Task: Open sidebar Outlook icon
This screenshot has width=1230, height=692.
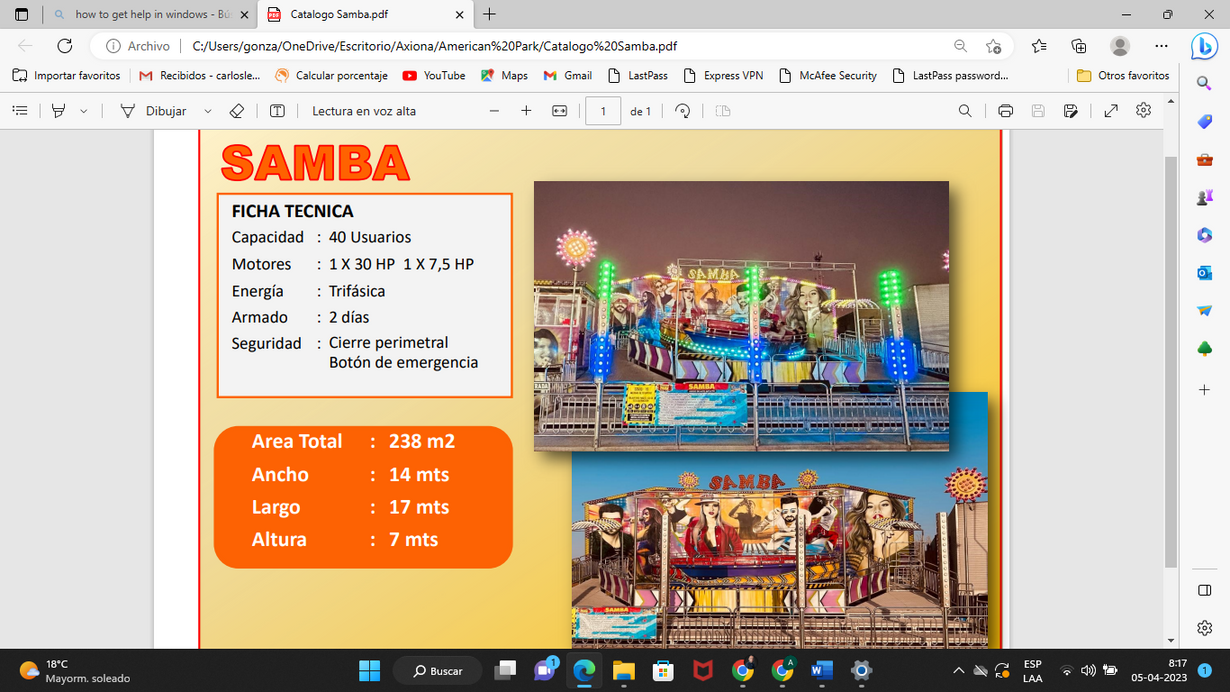Action: tap(1204, 273)
